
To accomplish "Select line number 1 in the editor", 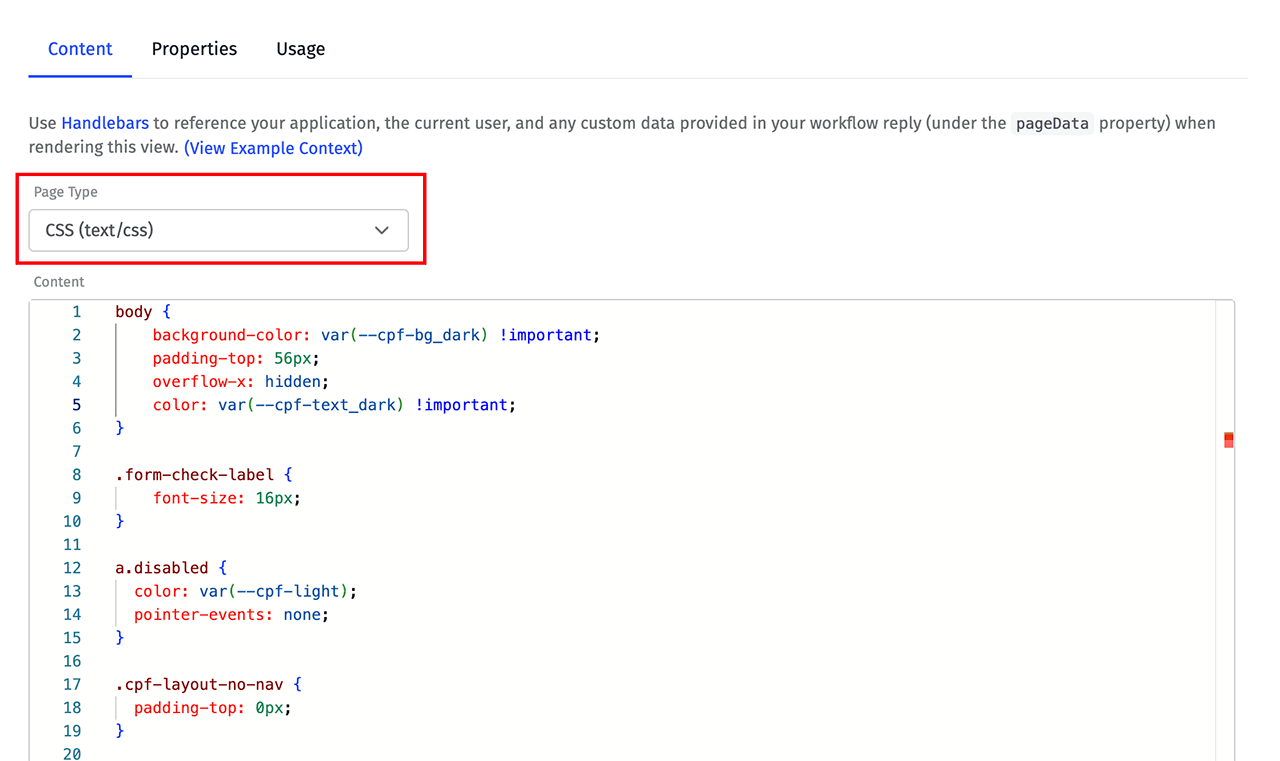I will [76, 311].
